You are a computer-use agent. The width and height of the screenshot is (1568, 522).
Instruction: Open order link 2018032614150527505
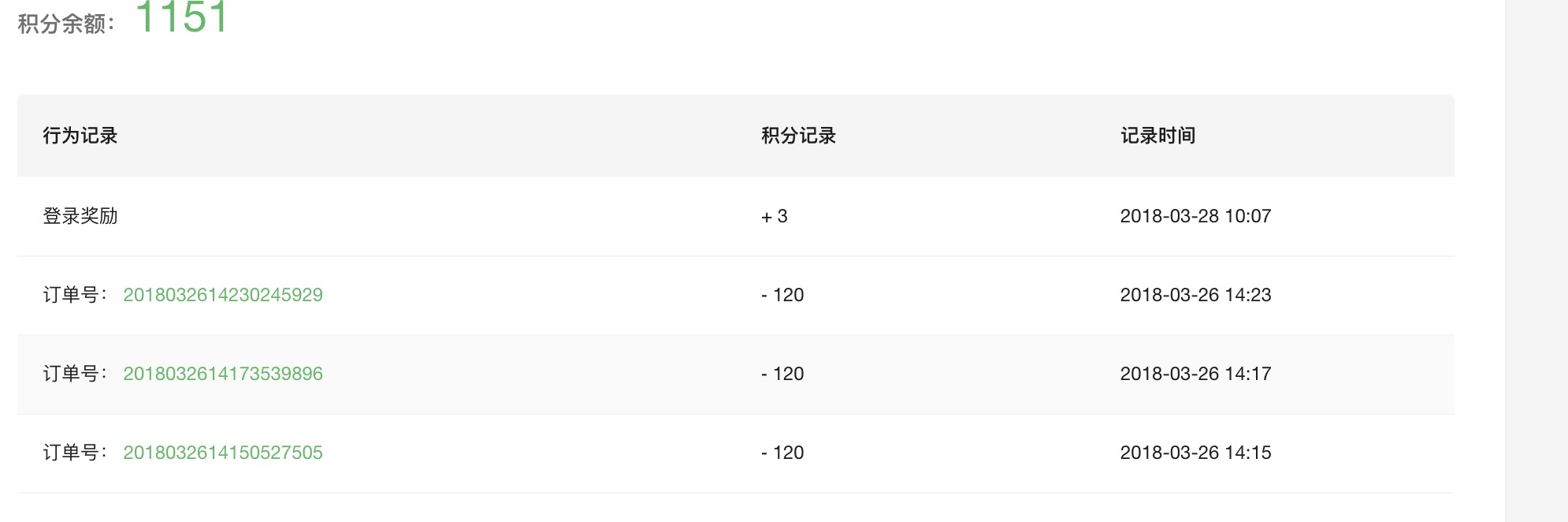pyautogui.click(x=223, y=453)
